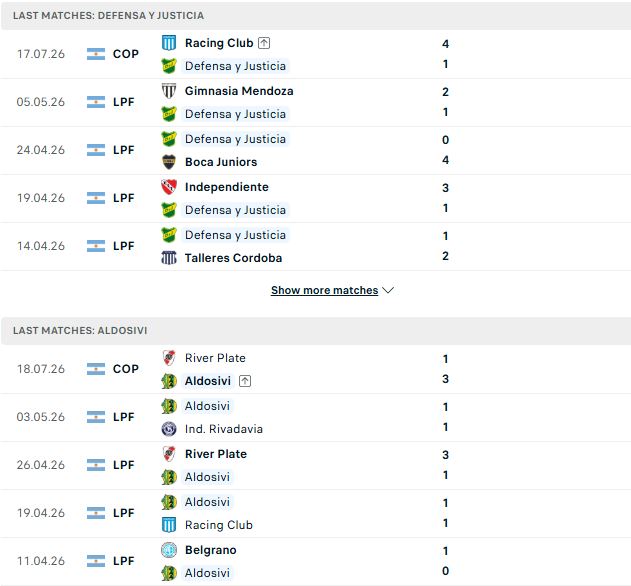Click the Ind. Rivadavia team crest
Viewport: 631px width, 586px height.
[169, 429]
